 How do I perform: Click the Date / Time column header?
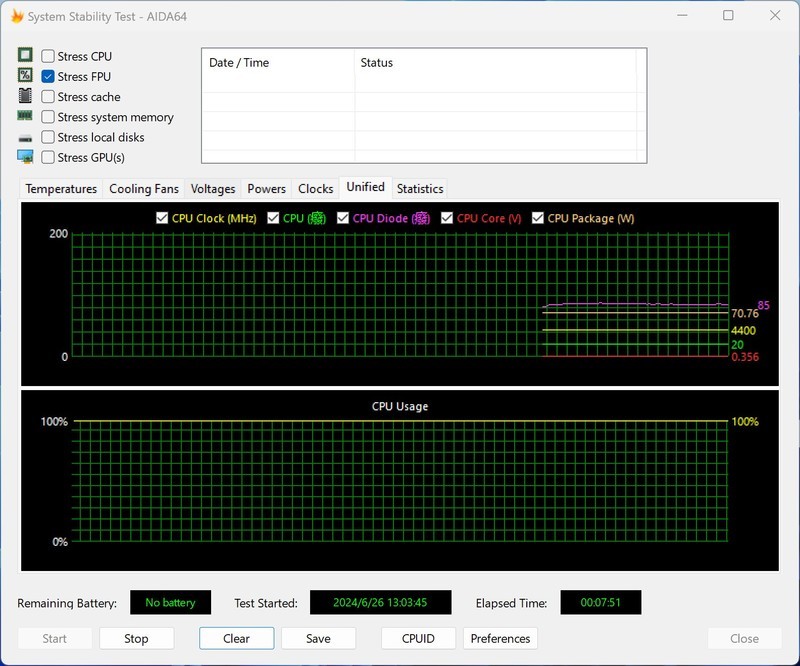point(239,63)
